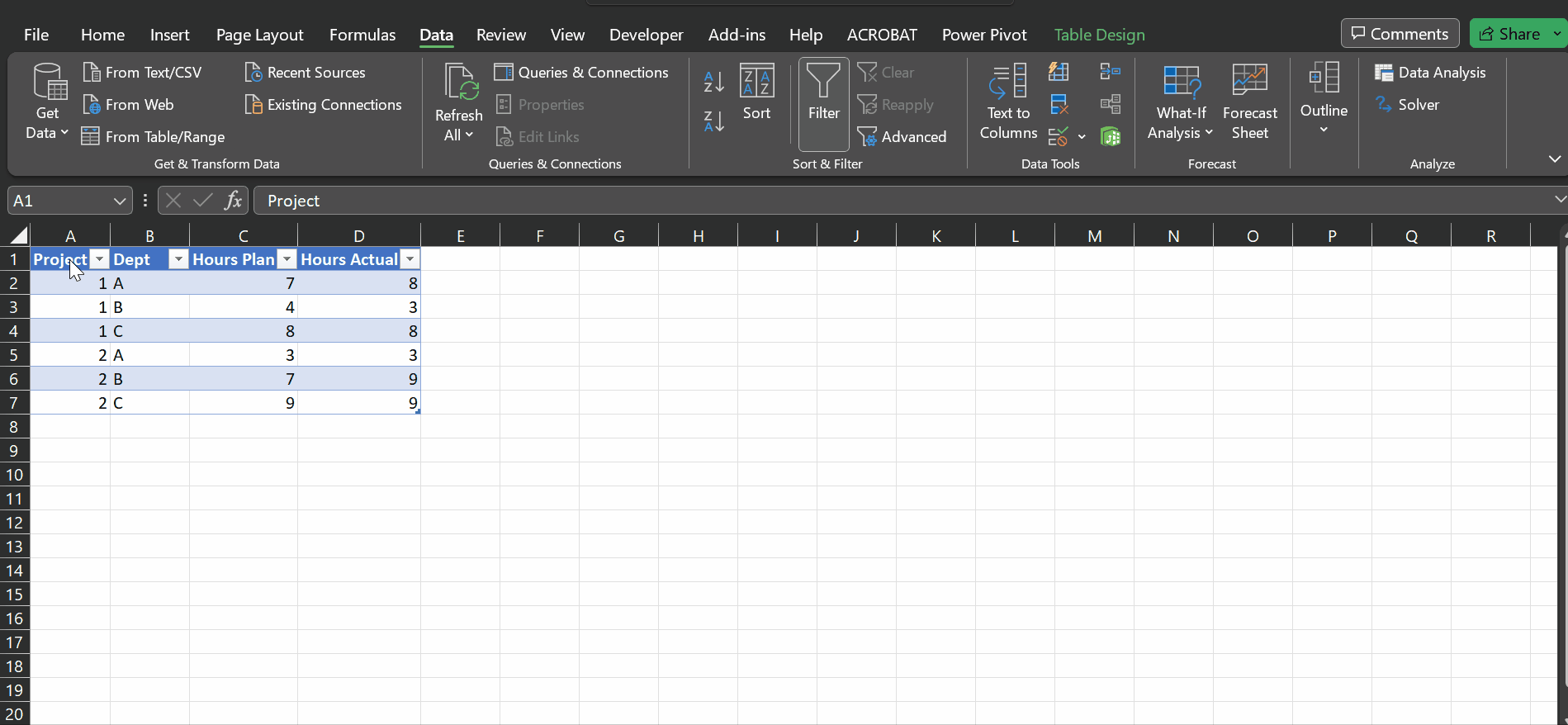The image size is (1568, 725).
Task: Select column M header
Action: coord(1094,236)
